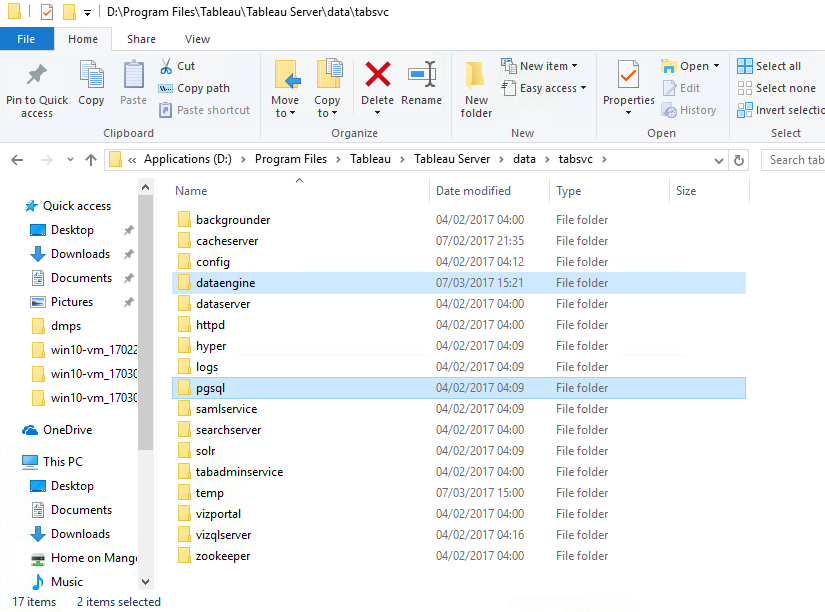Click Invert selection
Screen dimensions: 825x612
tap(781, 111)
